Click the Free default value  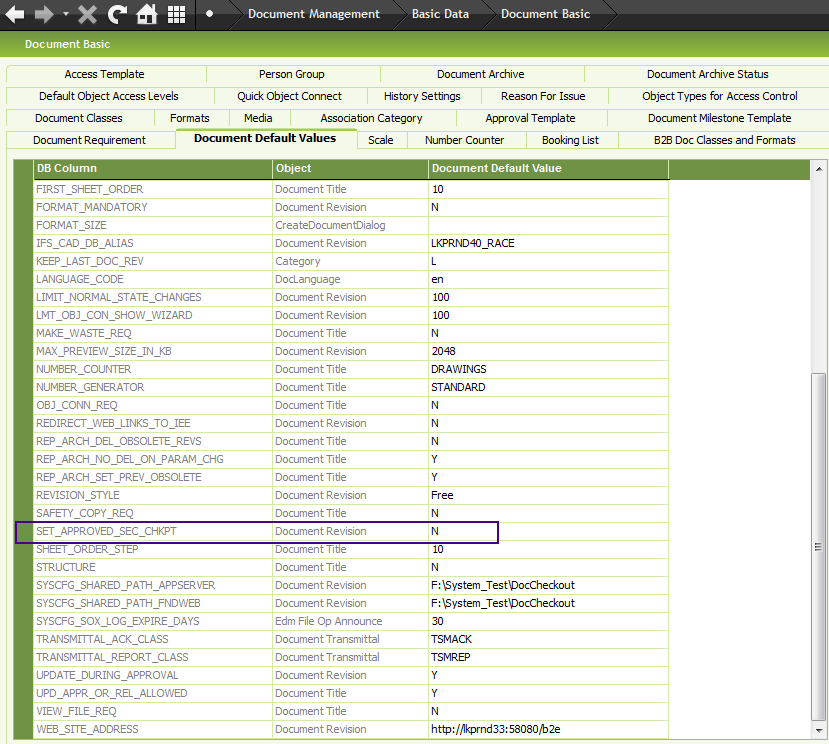pyautogui.click(x=549, y=495)
